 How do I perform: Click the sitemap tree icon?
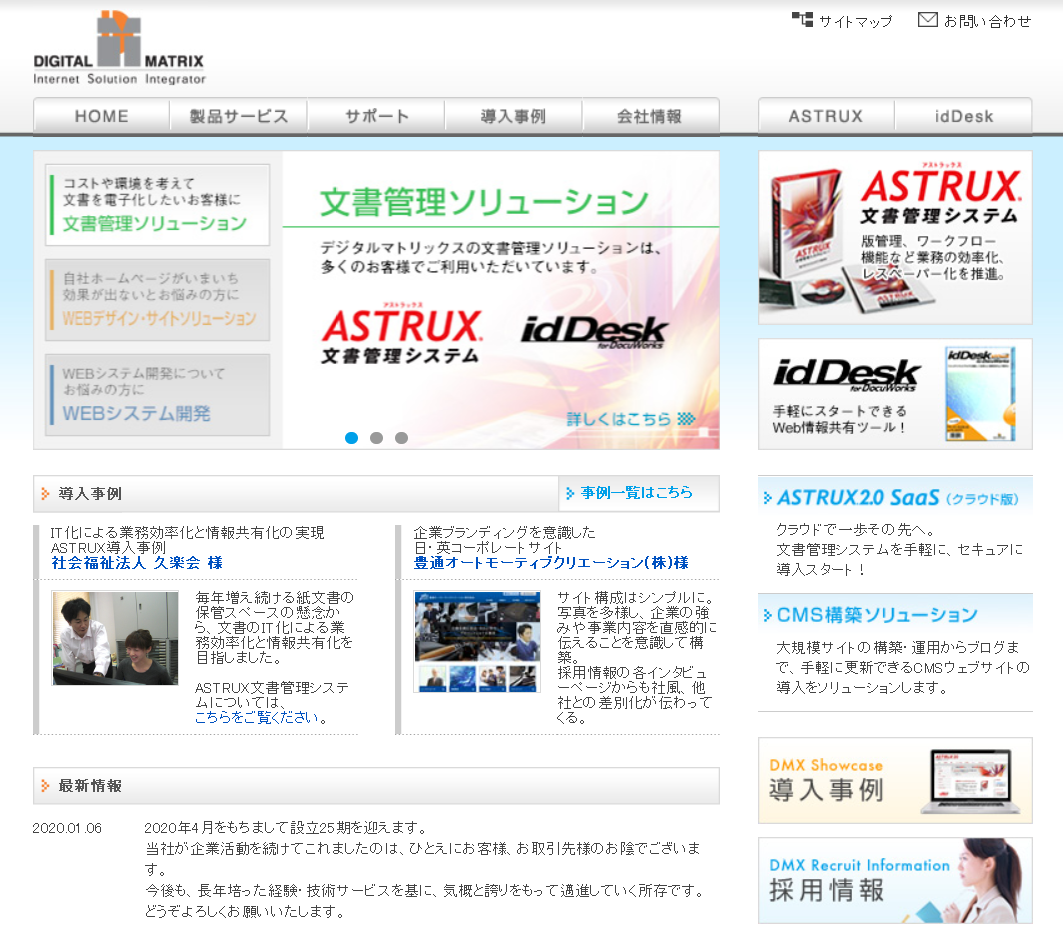[802, 20]
